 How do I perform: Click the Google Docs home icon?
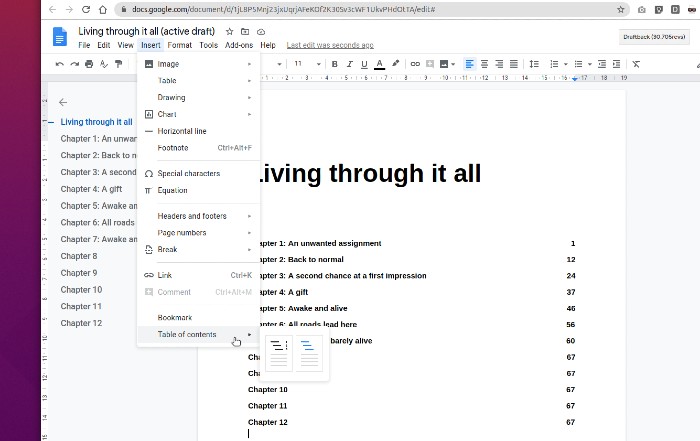[60, 37]
